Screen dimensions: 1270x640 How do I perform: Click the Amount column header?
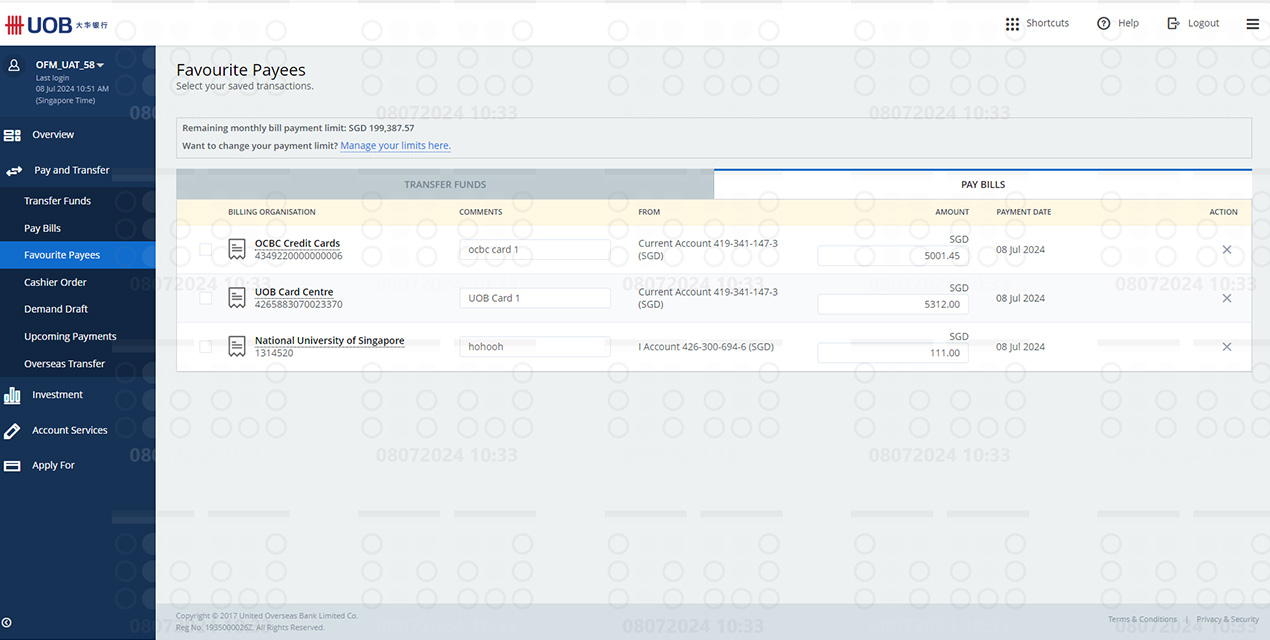[952, 212]
